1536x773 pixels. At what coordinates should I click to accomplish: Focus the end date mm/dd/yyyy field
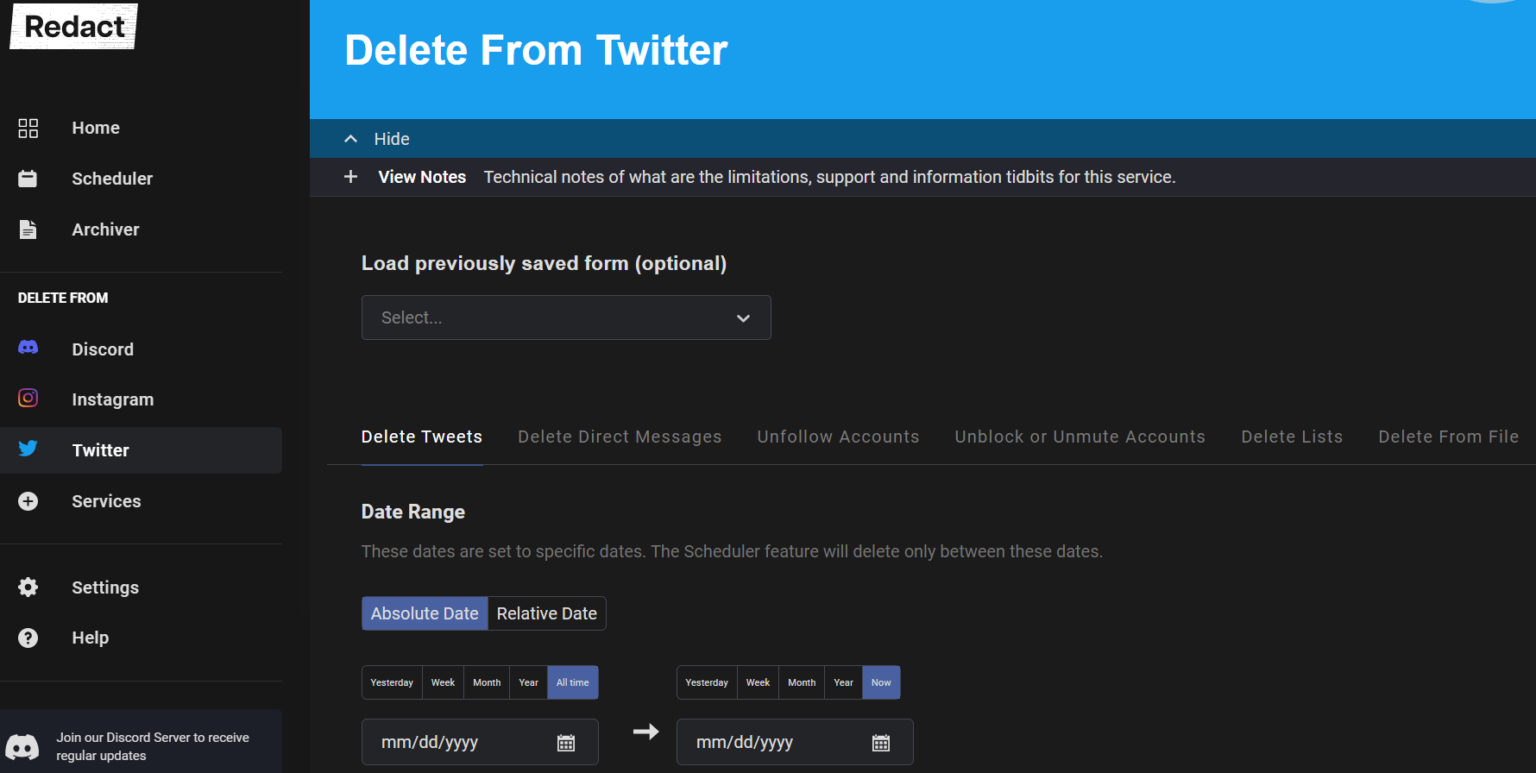click(795, 742)
